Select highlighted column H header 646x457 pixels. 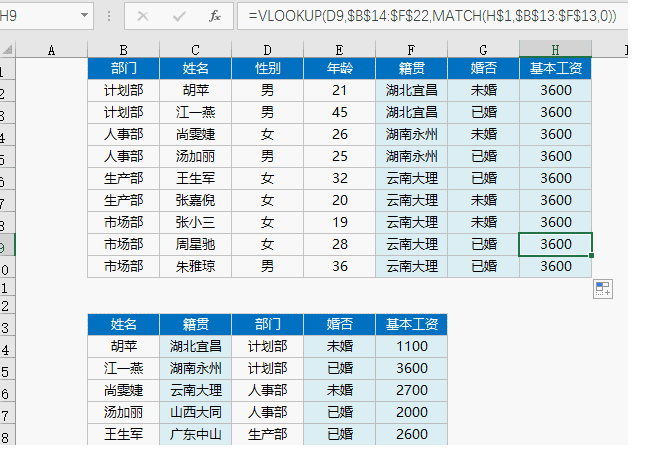[x=555, y=50]
